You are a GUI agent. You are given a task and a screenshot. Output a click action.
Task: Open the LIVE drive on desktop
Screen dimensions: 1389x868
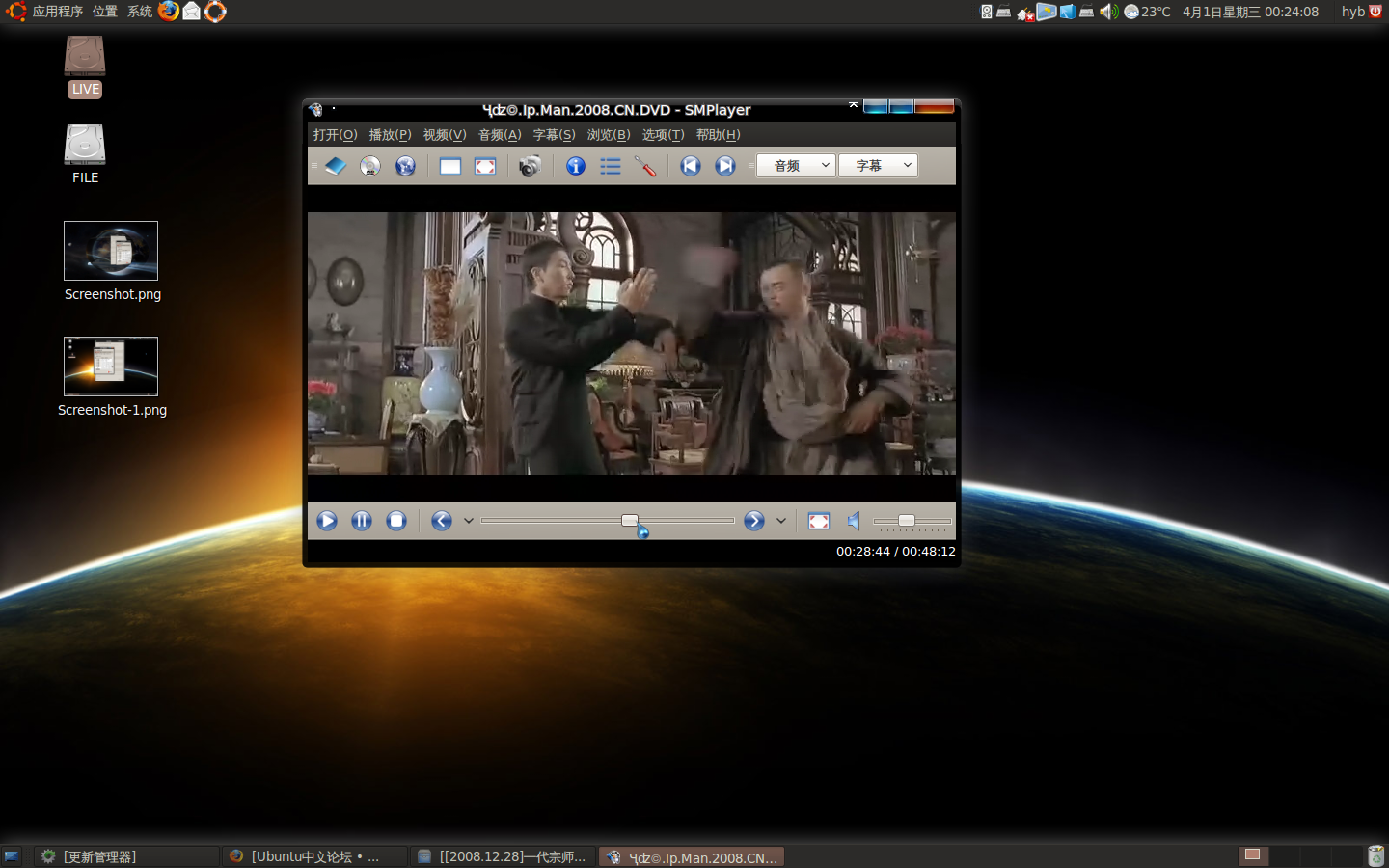85,67
